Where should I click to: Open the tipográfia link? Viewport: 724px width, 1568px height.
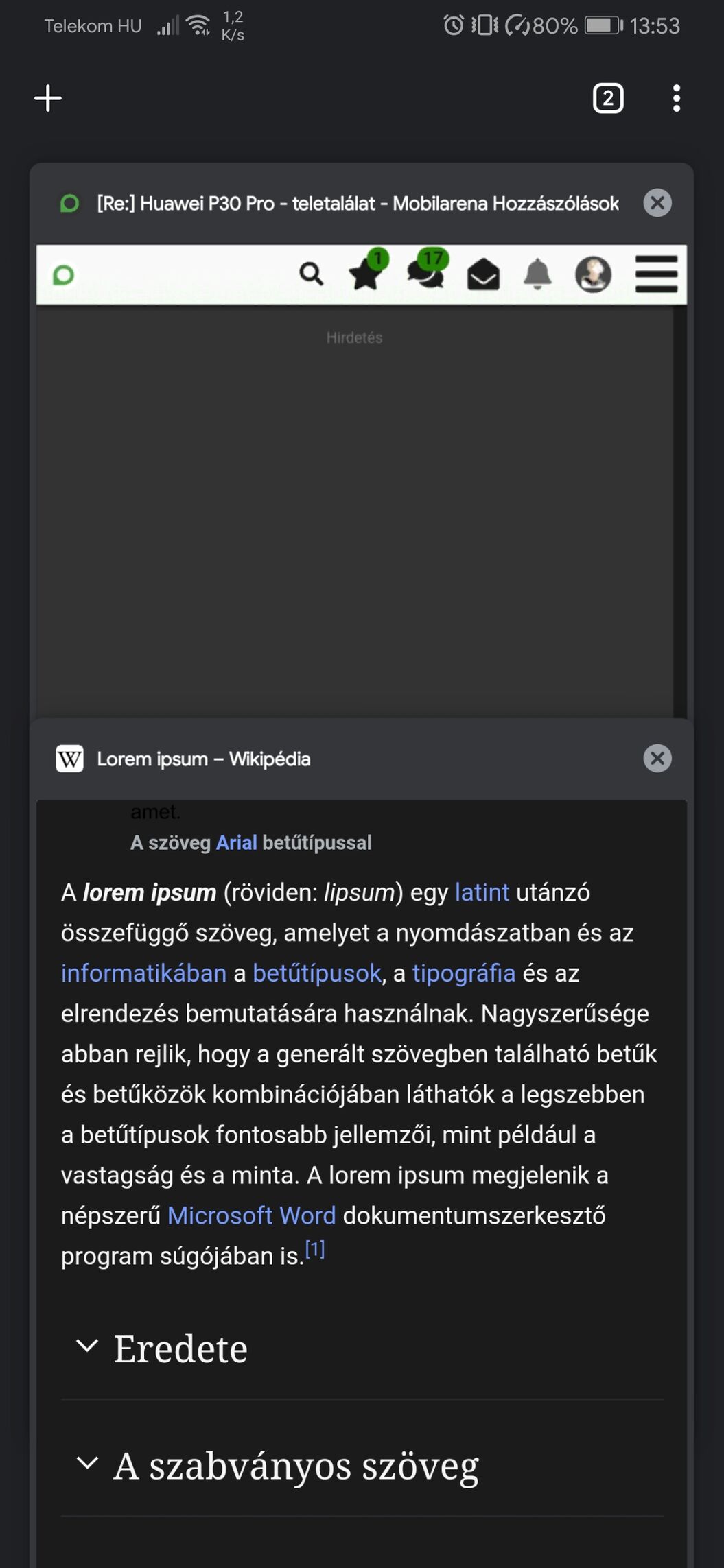coord(464,973)
